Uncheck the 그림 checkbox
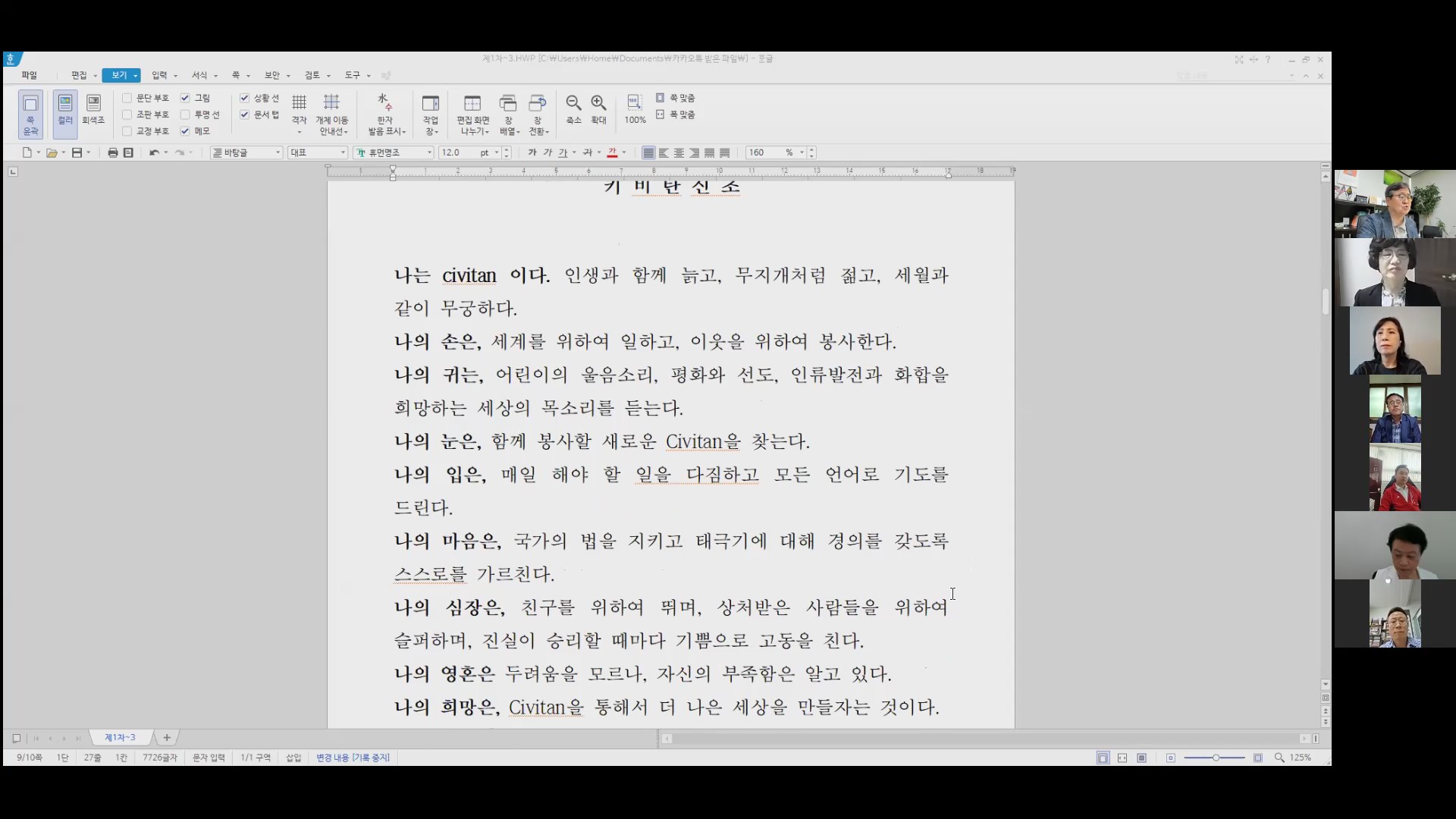This screenshot has height=819, width=1456. point(185,98)
